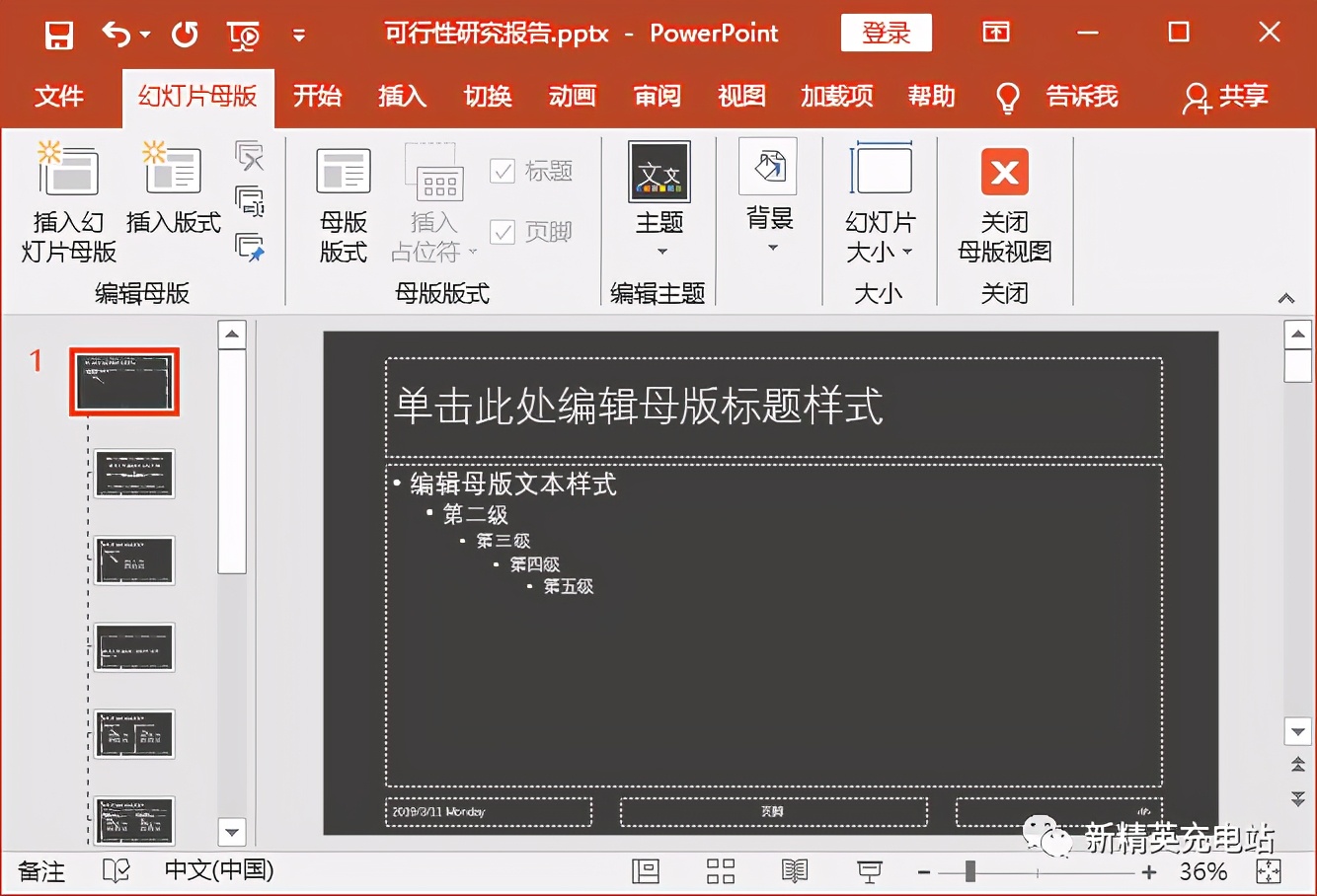Save the presentation via quick access toolbar
Screen dimensions: 1317x896
tap(57, 33)
